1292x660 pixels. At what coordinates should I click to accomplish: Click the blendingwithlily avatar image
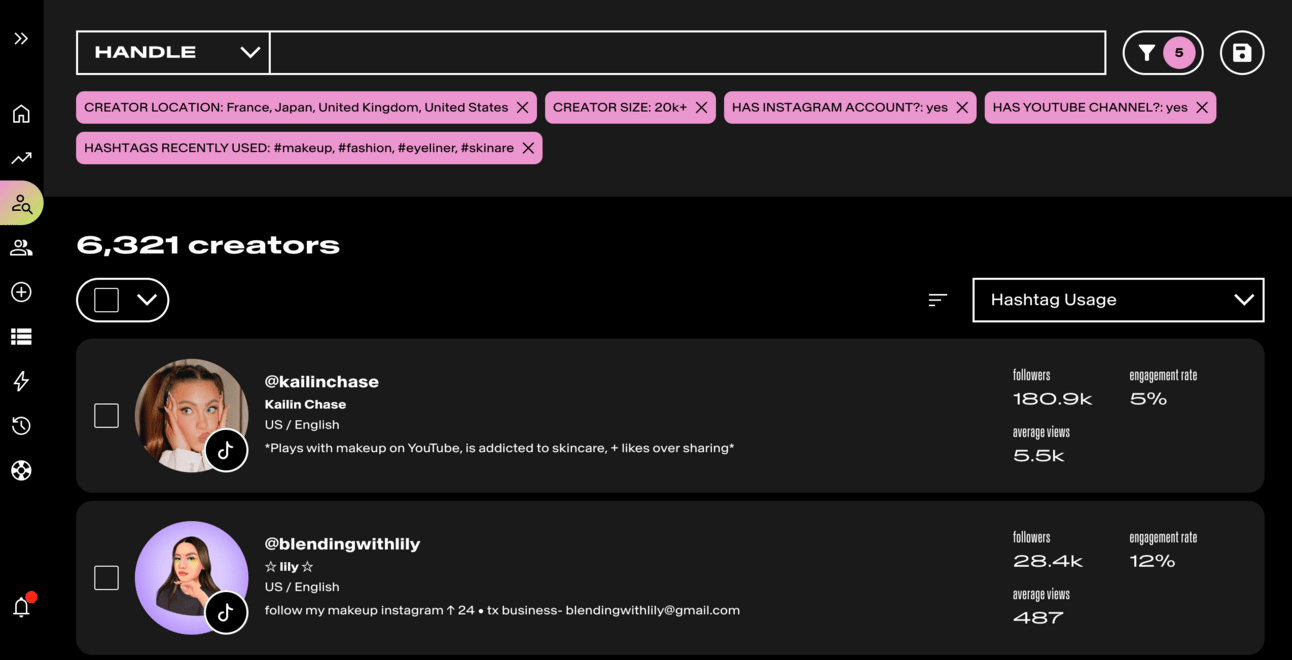pyautogui.click(x=191, y=577)
